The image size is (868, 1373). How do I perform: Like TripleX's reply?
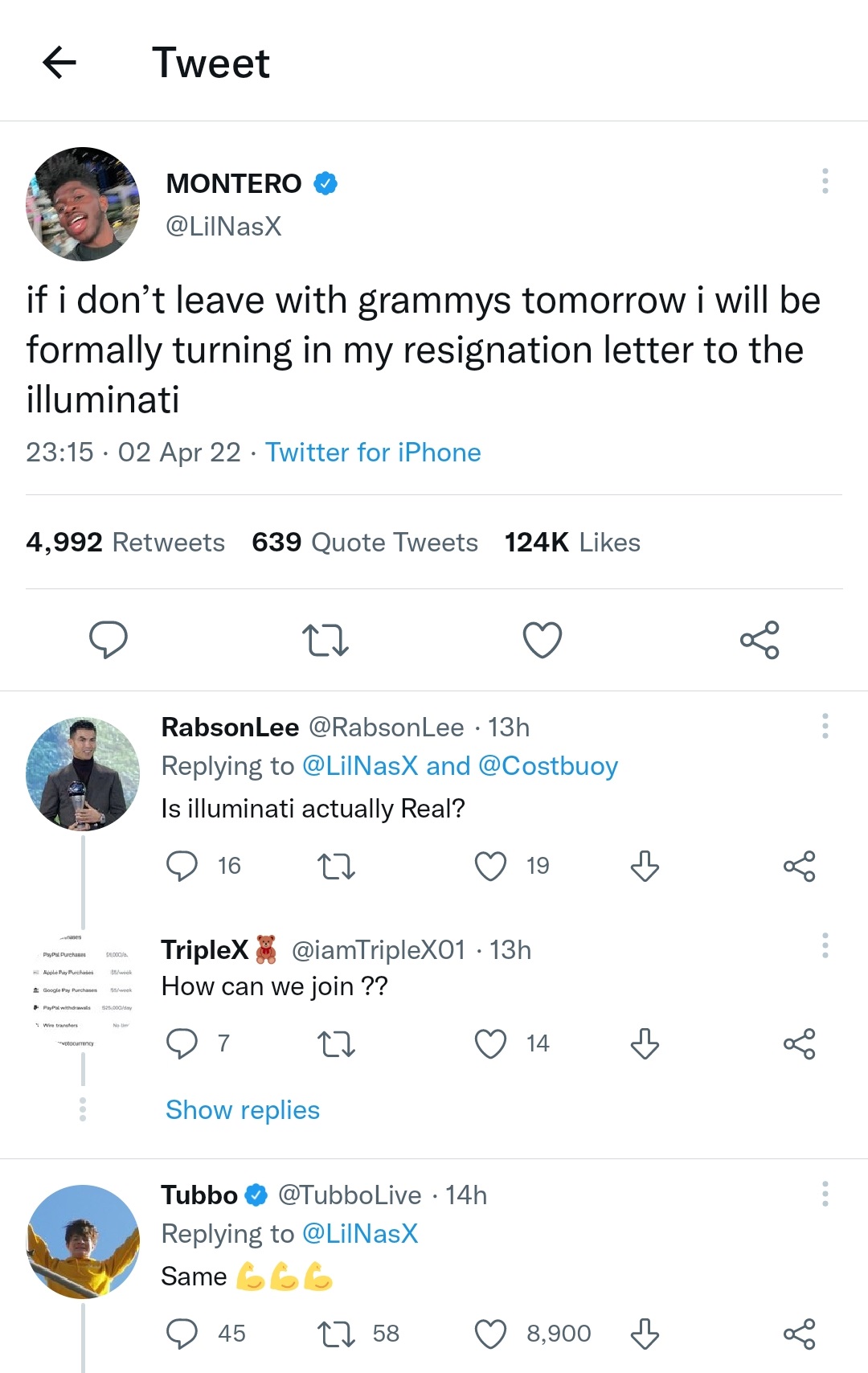pyautogui.click(x=491, y=1043)
